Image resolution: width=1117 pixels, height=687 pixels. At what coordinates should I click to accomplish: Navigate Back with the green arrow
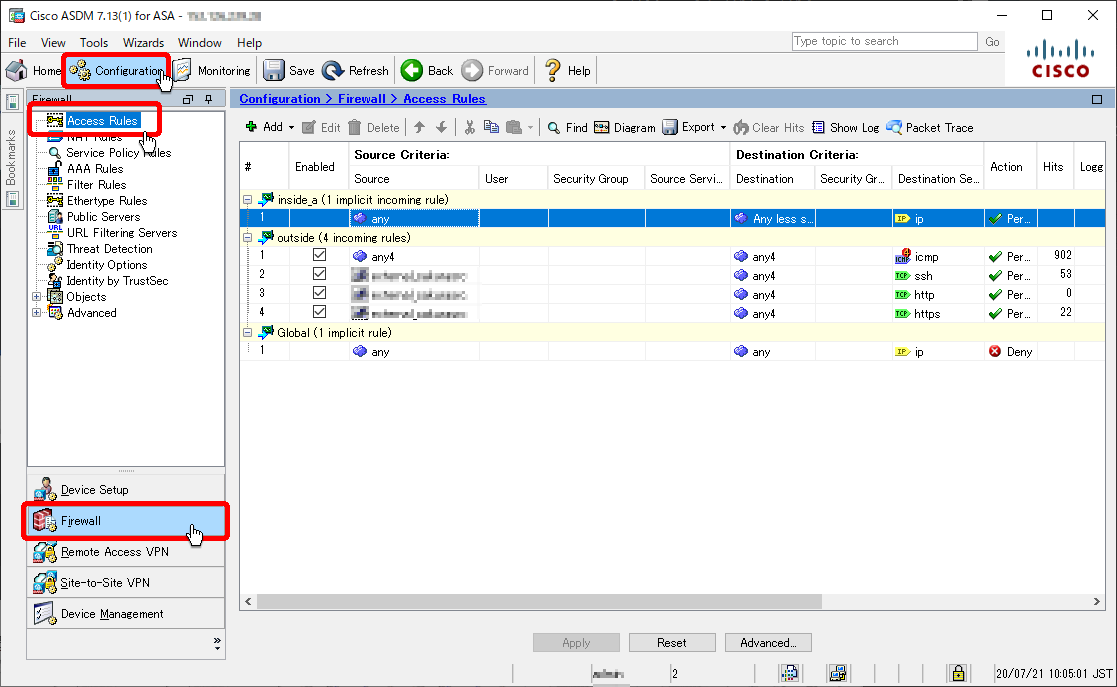pos(426,71)
